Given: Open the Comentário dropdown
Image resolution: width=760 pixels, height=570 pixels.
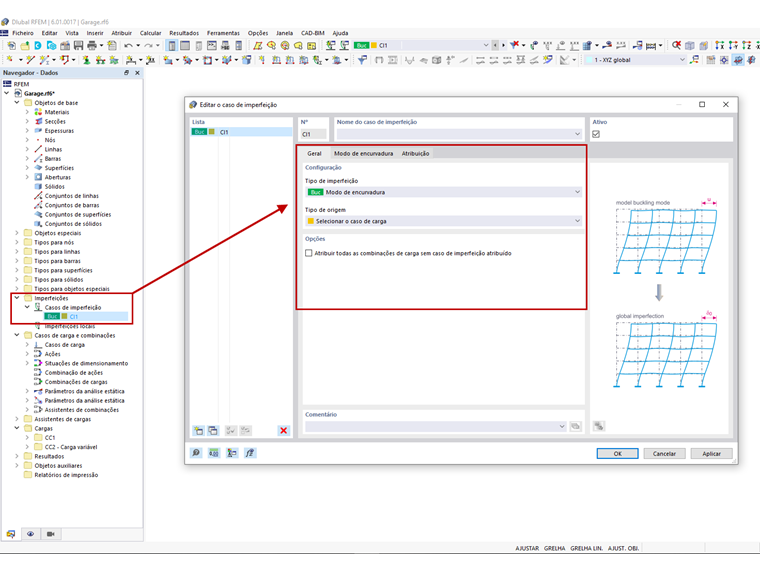Looking at the screenshot, I should 435,427.
